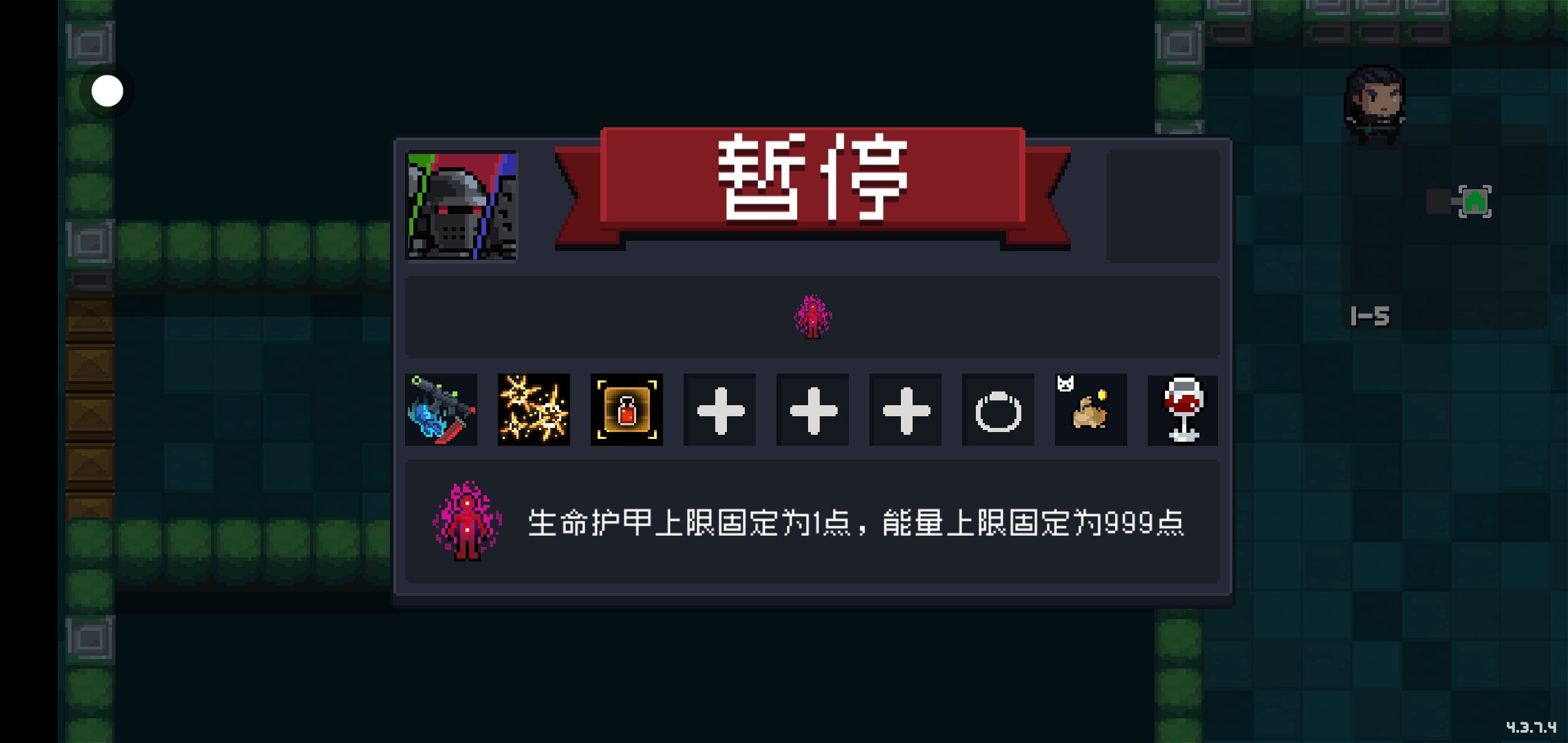The width and height of the screenshot is (1568, 743).
Task: Tap the large magenta figure beside description
Action: pos(467,521)
